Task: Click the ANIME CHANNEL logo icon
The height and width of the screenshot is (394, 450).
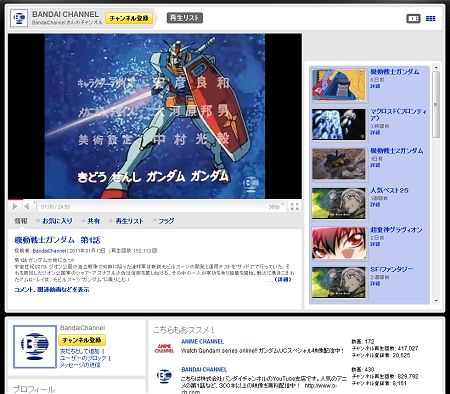Action: click(164, 348)
